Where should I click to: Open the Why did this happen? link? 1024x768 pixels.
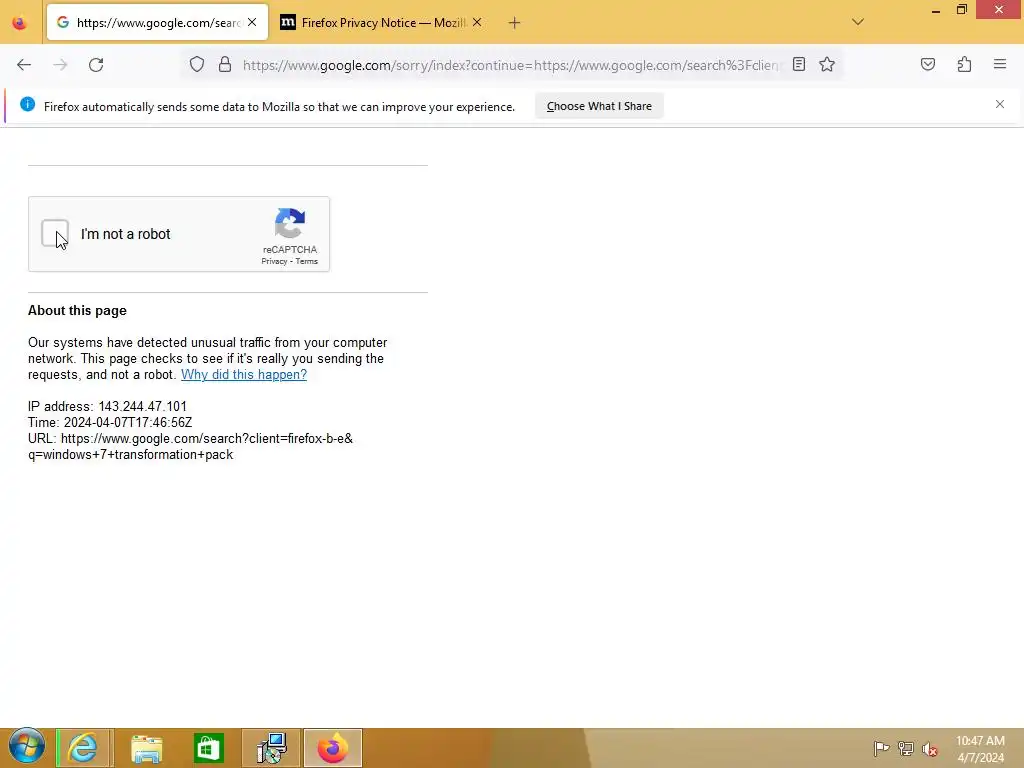(244, 374)
